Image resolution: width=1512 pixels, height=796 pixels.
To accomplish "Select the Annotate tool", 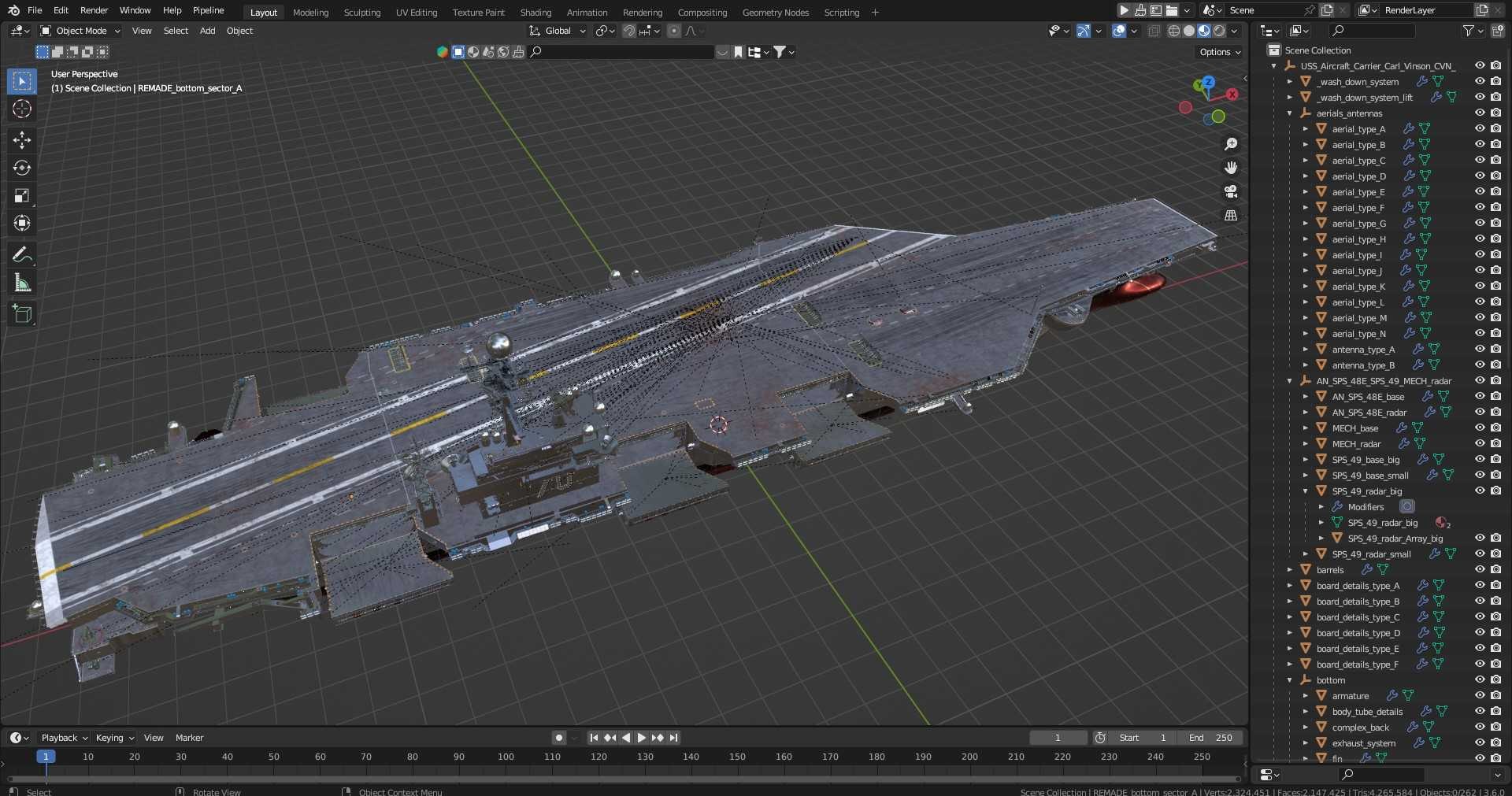I will (22, 254).
